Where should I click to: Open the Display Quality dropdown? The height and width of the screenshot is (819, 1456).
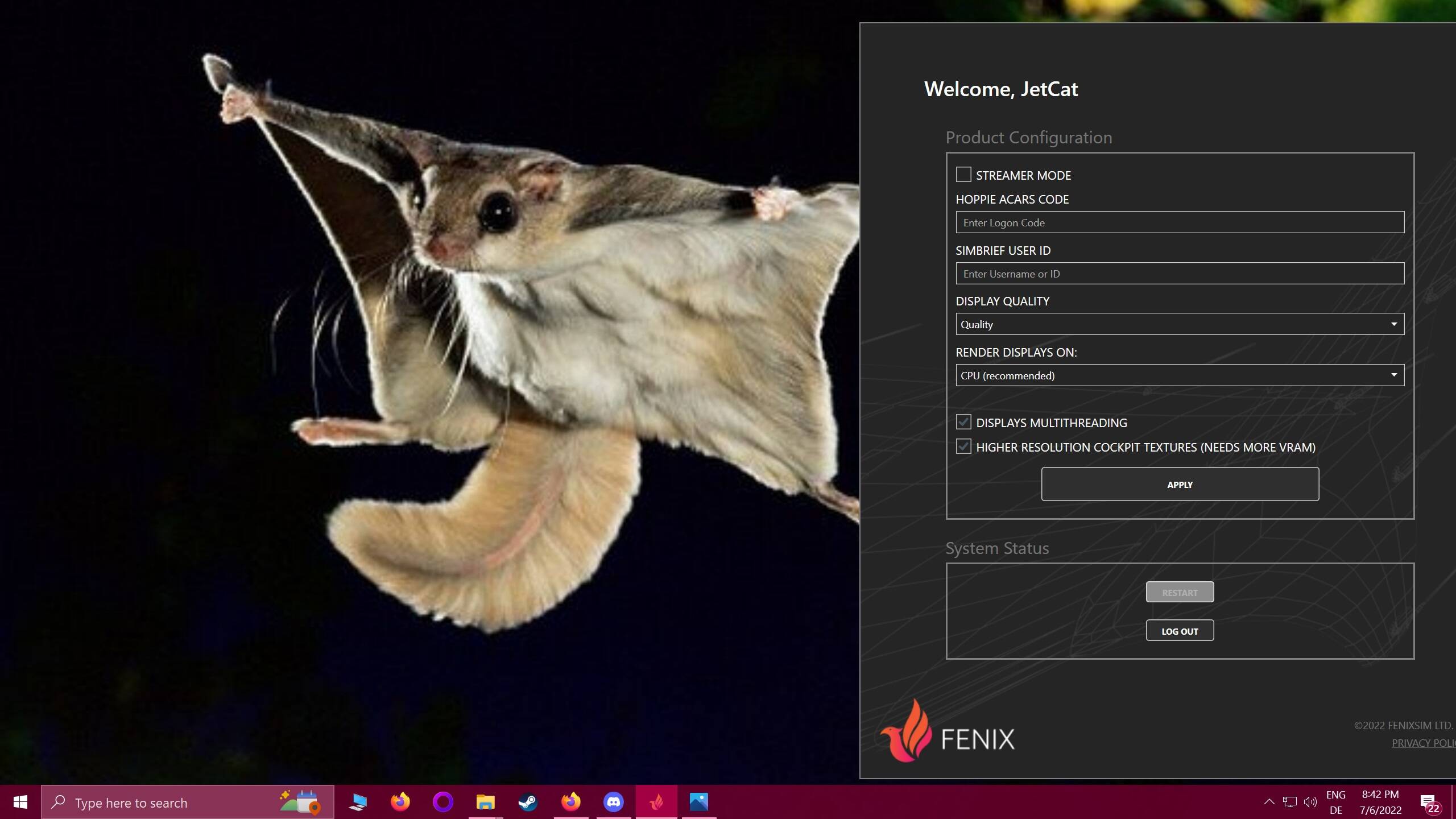(1180, 324)
